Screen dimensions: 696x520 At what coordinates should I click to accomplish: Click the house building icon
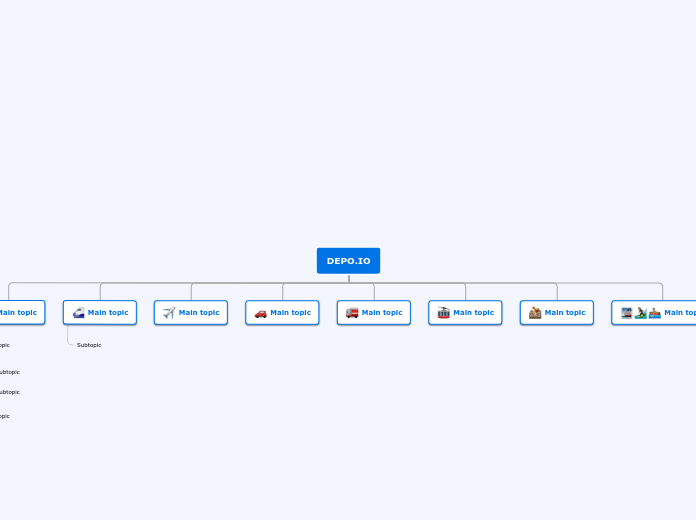tap(535, 313)
